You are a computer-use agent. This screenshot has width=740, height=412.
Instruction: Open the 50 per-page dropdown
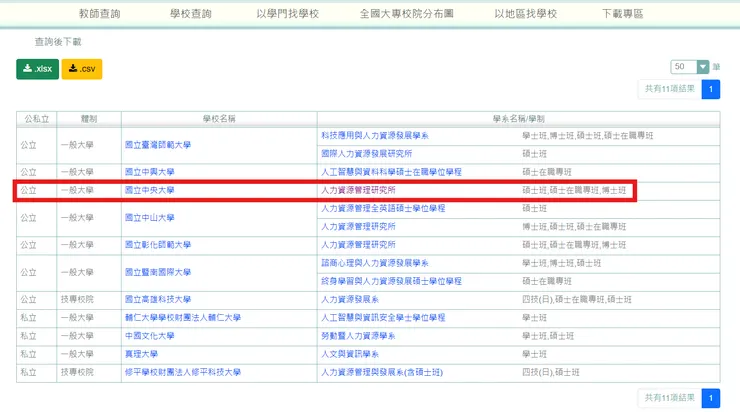pyautogui.click(x=690, y=67)
